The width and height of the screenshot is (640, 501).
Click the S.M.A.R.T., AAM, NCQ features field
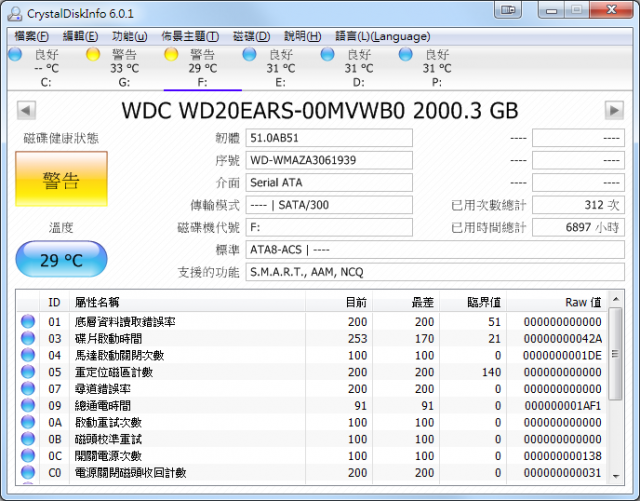[x=435, y=272]
